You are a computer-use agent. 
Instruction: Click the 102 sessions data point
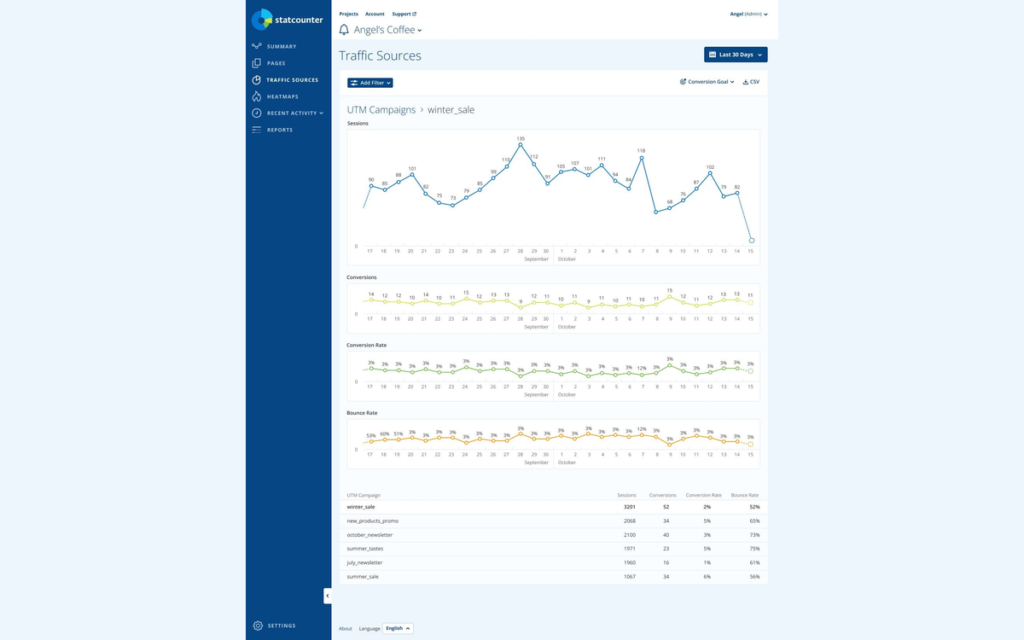pos(710,174)
